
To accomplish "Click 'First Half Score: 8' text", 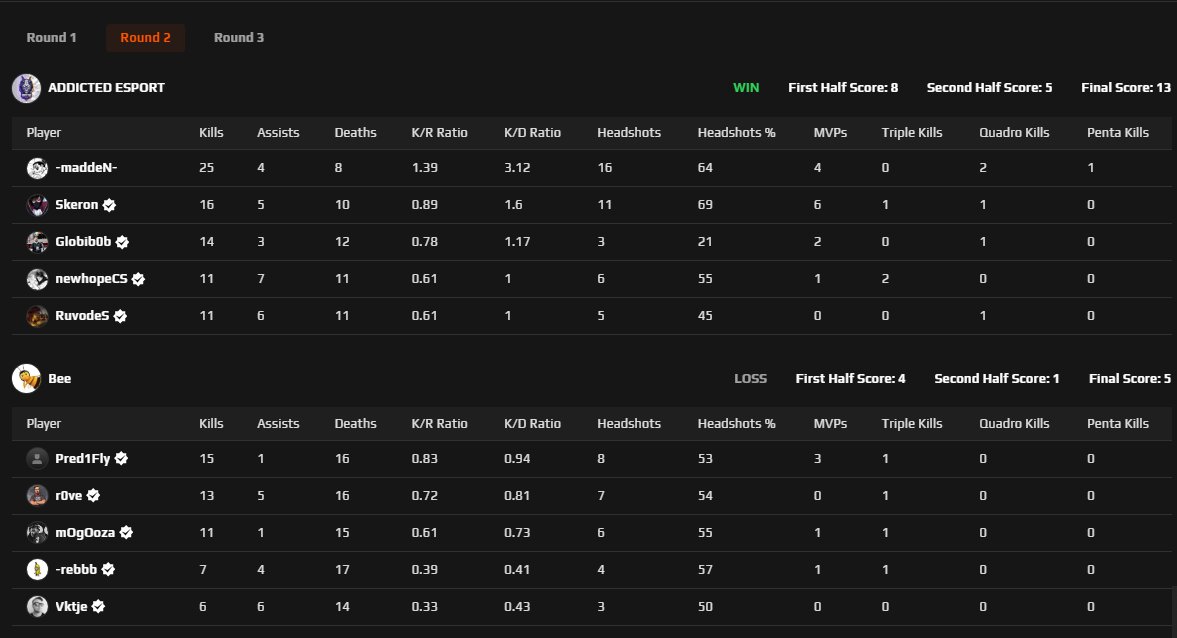I will click(x=843, y=88).
